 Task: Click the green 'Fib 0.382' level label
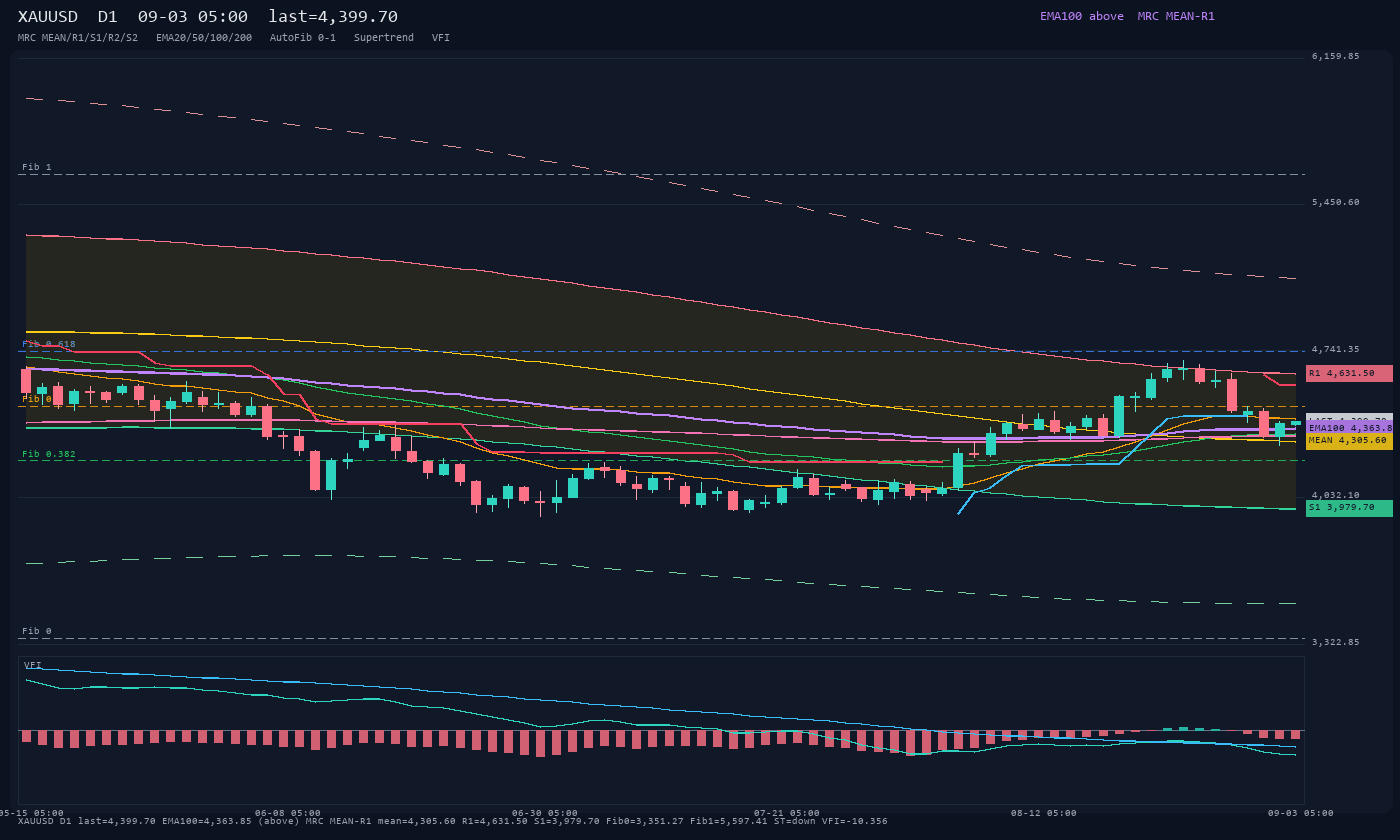[49, 454]
